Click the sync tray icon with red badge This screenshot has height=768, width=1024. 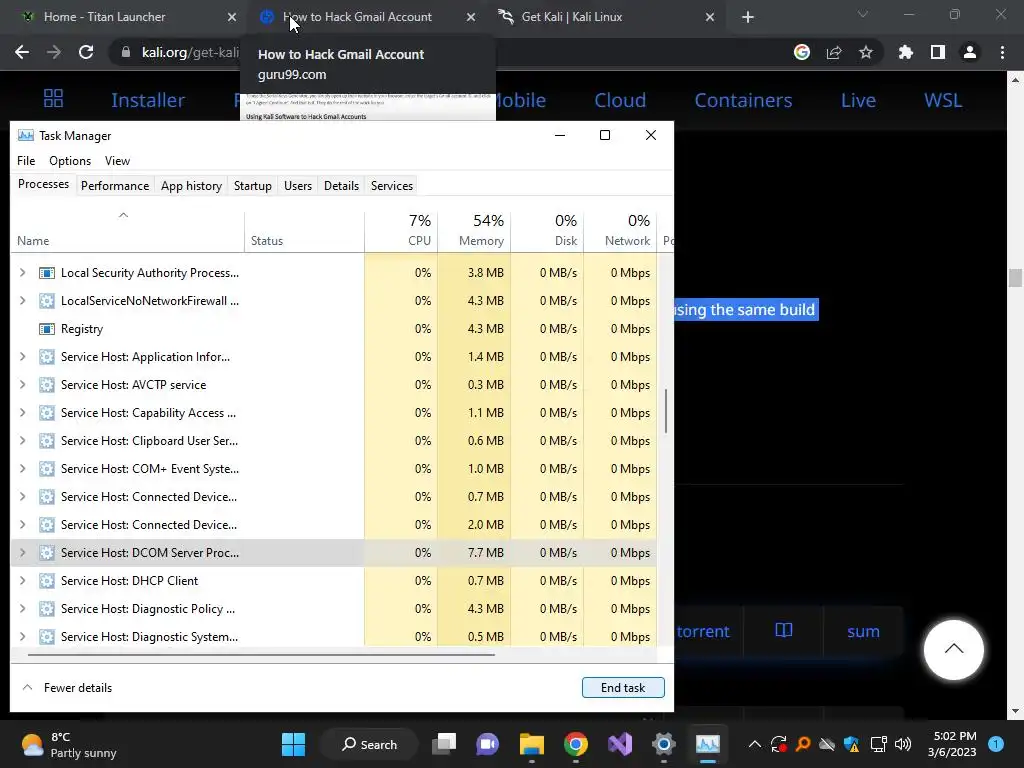click(x=778, y=744)
